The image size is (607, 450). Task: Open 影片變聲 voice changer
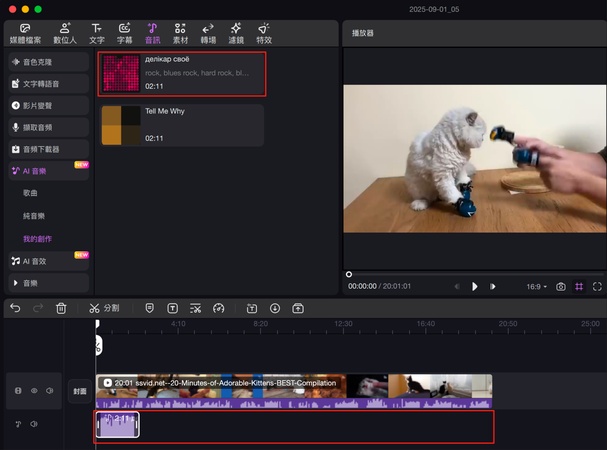point(49,105)
